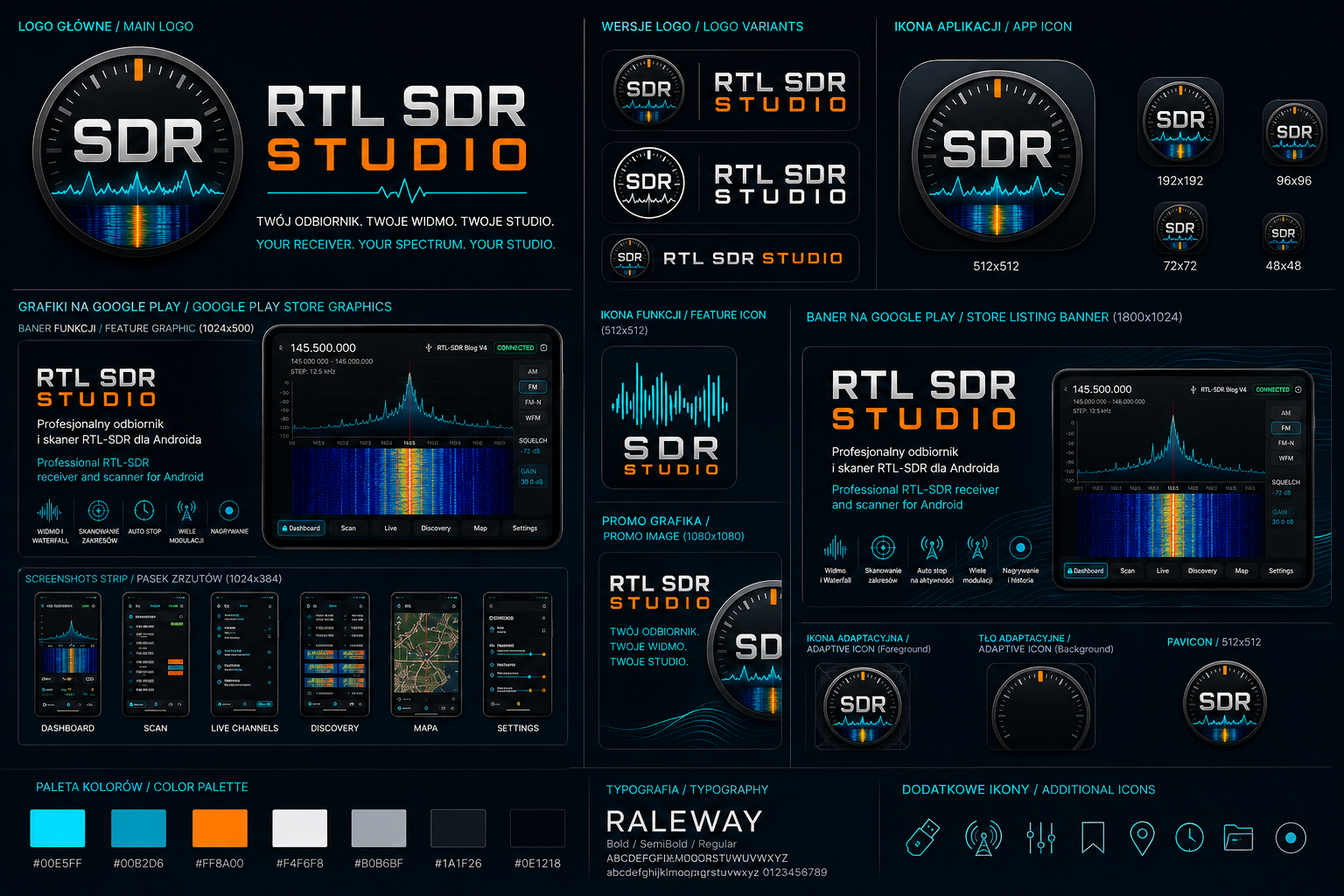Image resolution: width=1344 pixels, height=896 pixels.
Task: Click the Skanowanie zakresów target icon in store banner
Action: 883,549
